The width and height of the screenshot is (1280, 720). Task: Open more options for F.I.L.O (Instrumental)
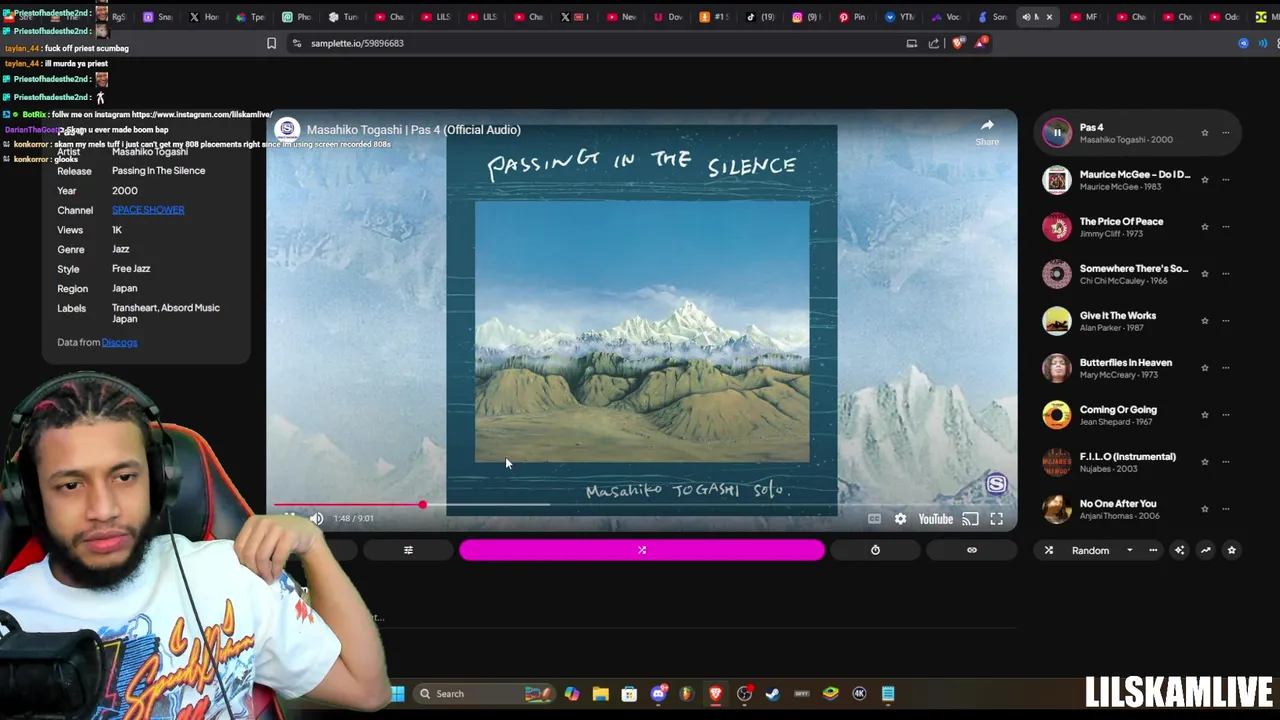point(1225,462)
